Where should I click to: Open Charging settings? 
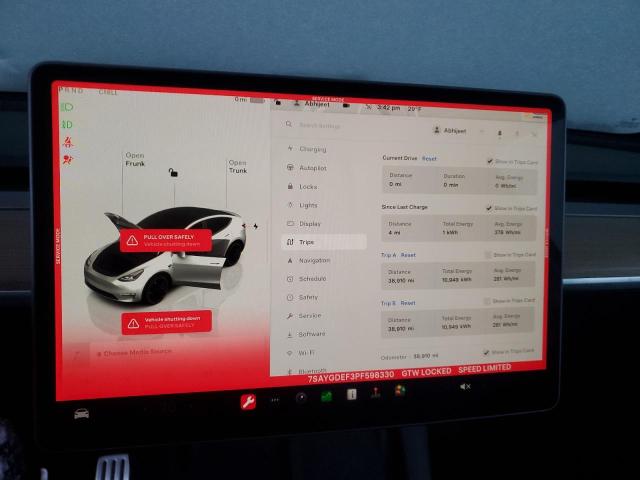[307, 149]
